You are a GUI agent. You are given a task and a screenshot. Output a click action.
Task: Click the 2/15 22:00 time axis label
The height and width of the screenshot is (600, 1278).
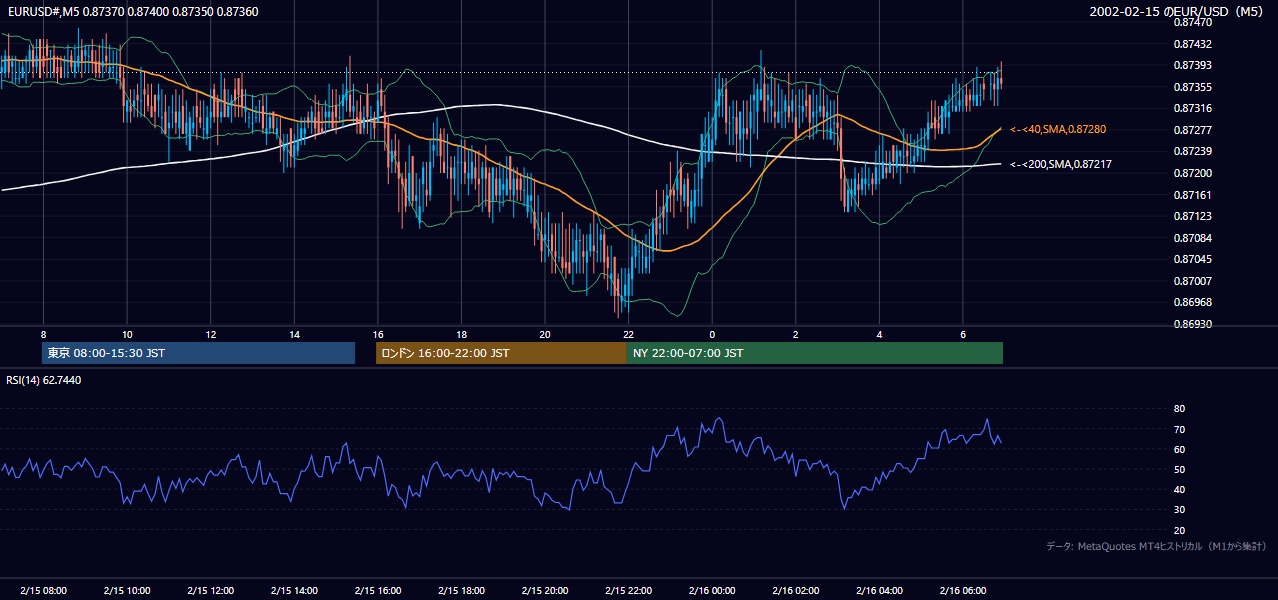628,591
